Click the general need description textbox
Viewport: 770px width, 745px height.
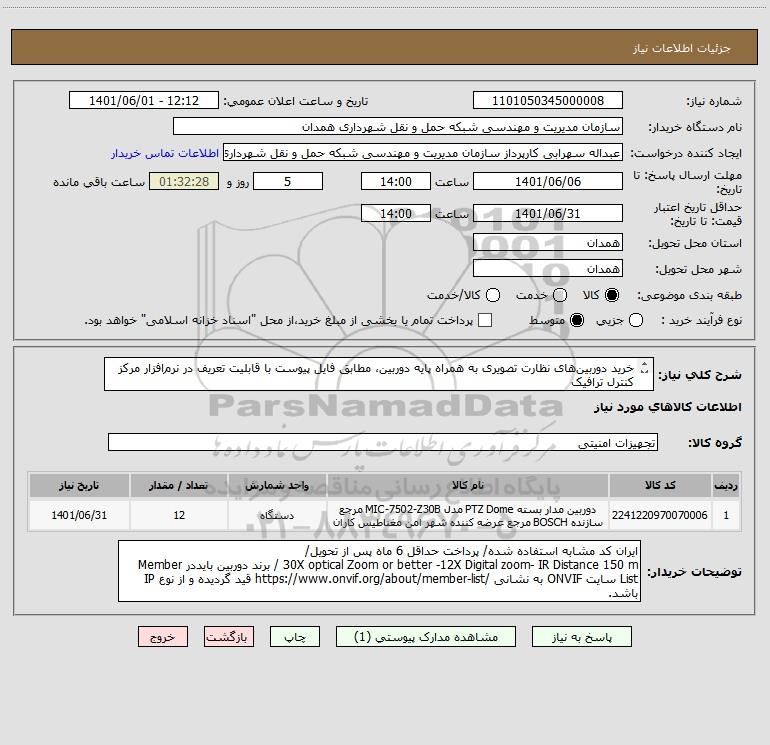click(x=379, y=374)
